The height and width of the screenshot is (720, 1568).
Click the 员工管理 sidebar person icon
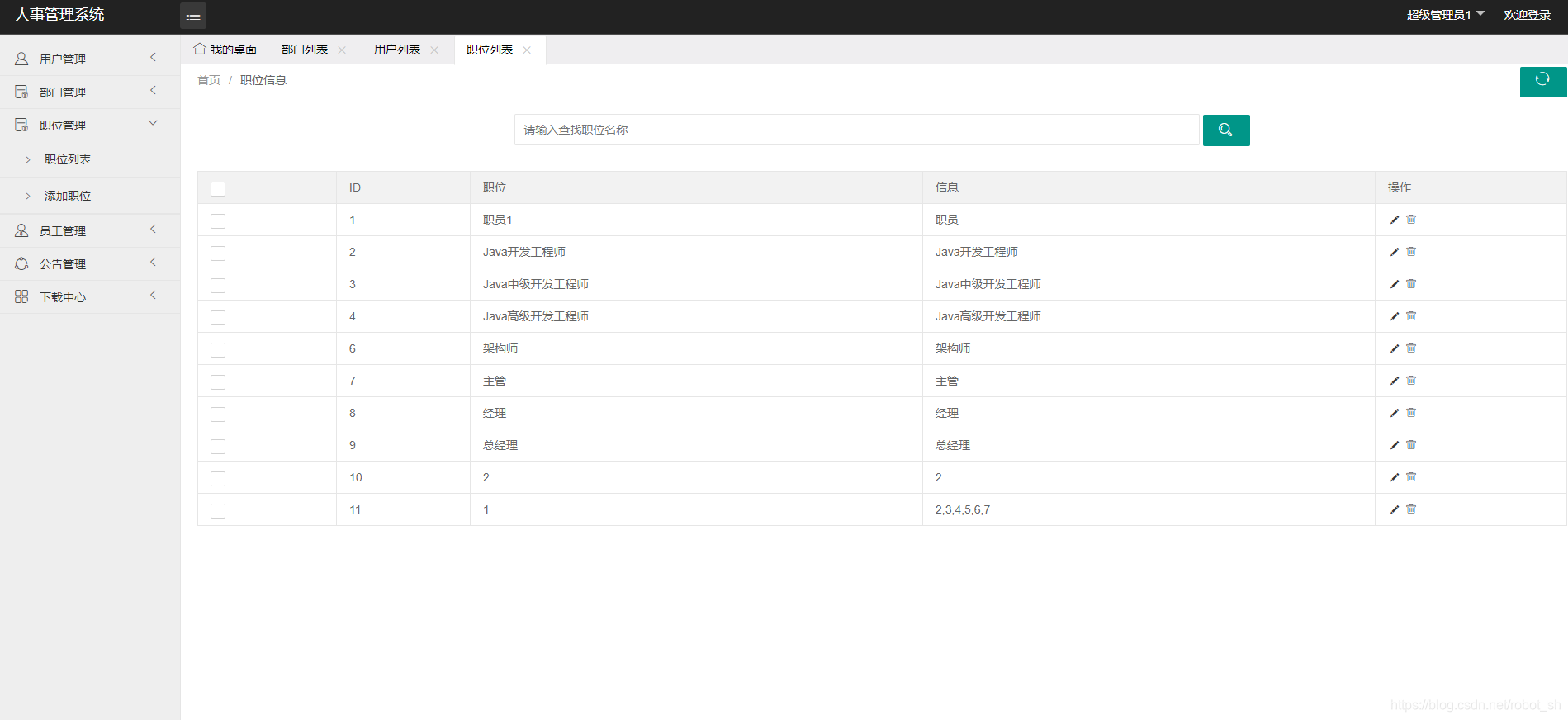(x=21, y=230)
